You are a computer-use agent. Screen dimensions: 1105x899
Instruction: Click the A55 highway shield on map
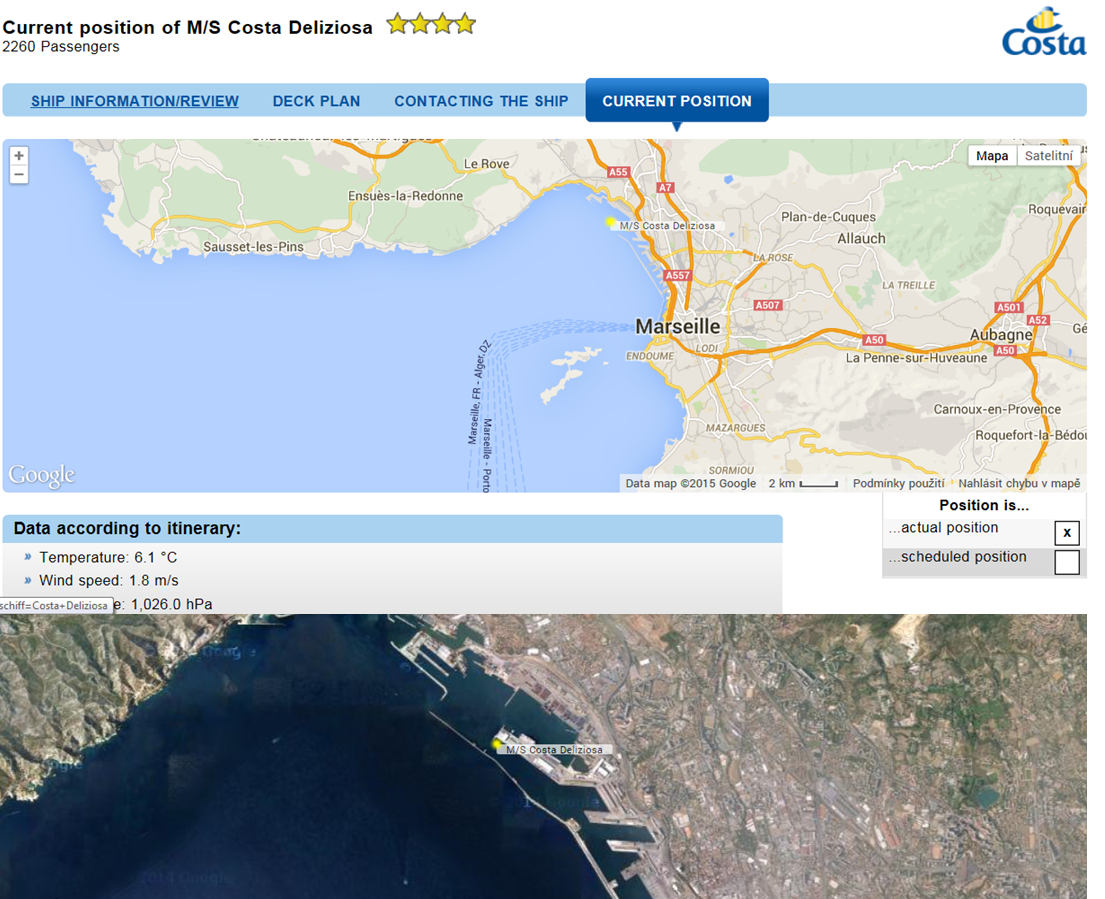[618, 172]
